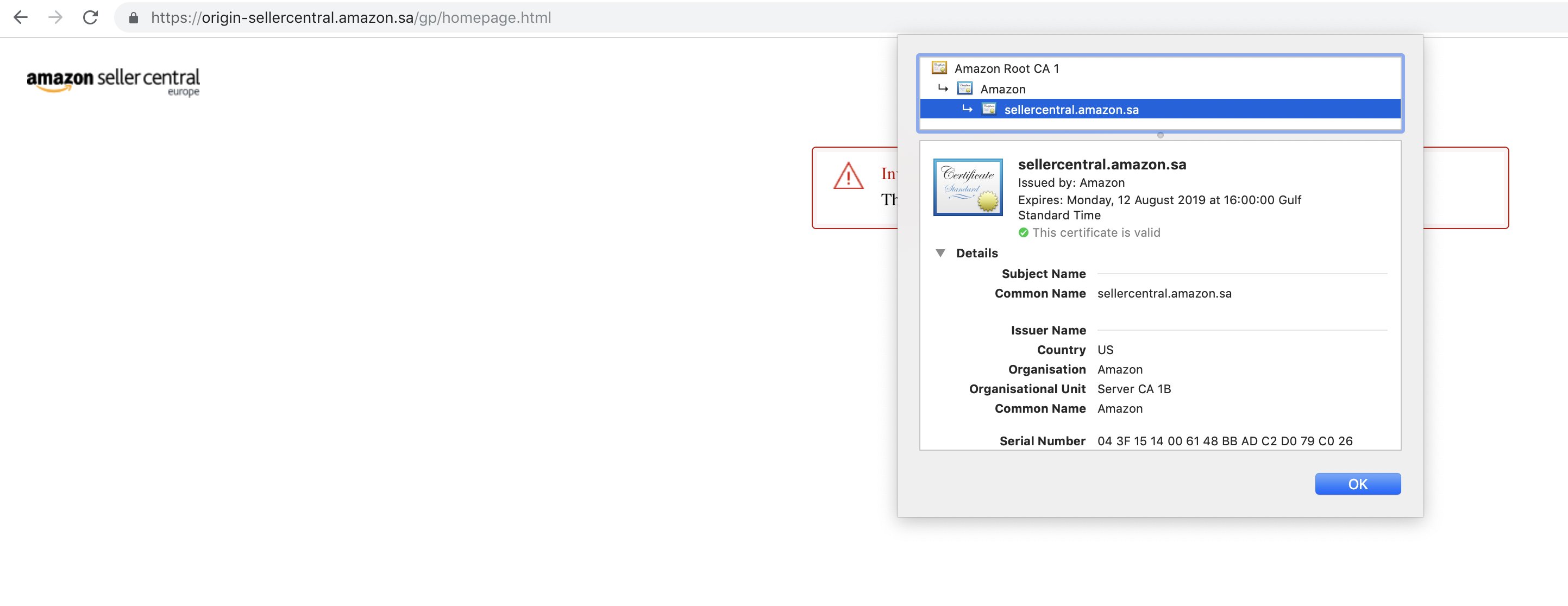Click the Organisational Unit label
The width and height of the screenshot is (1568, 606).
(1027, 389)
